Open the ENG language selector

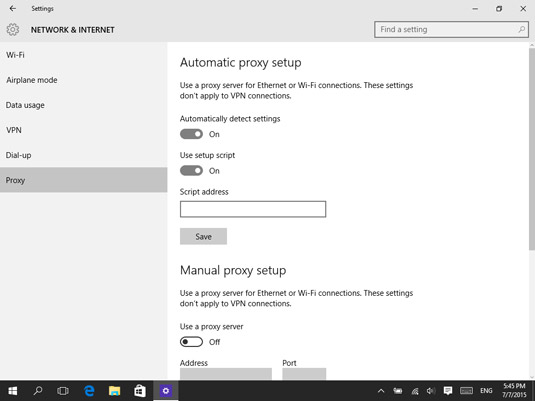486,391
